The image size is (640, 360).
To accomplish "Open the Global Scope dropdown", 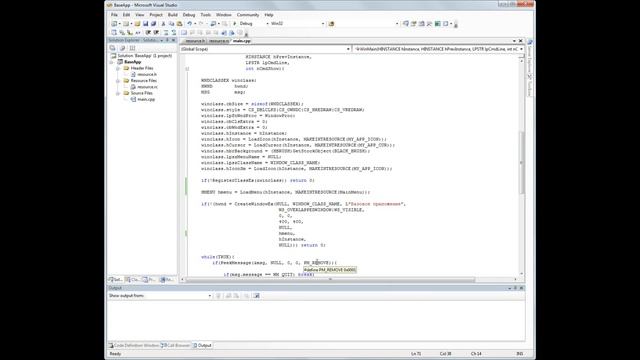I will (x=348, y=49).
